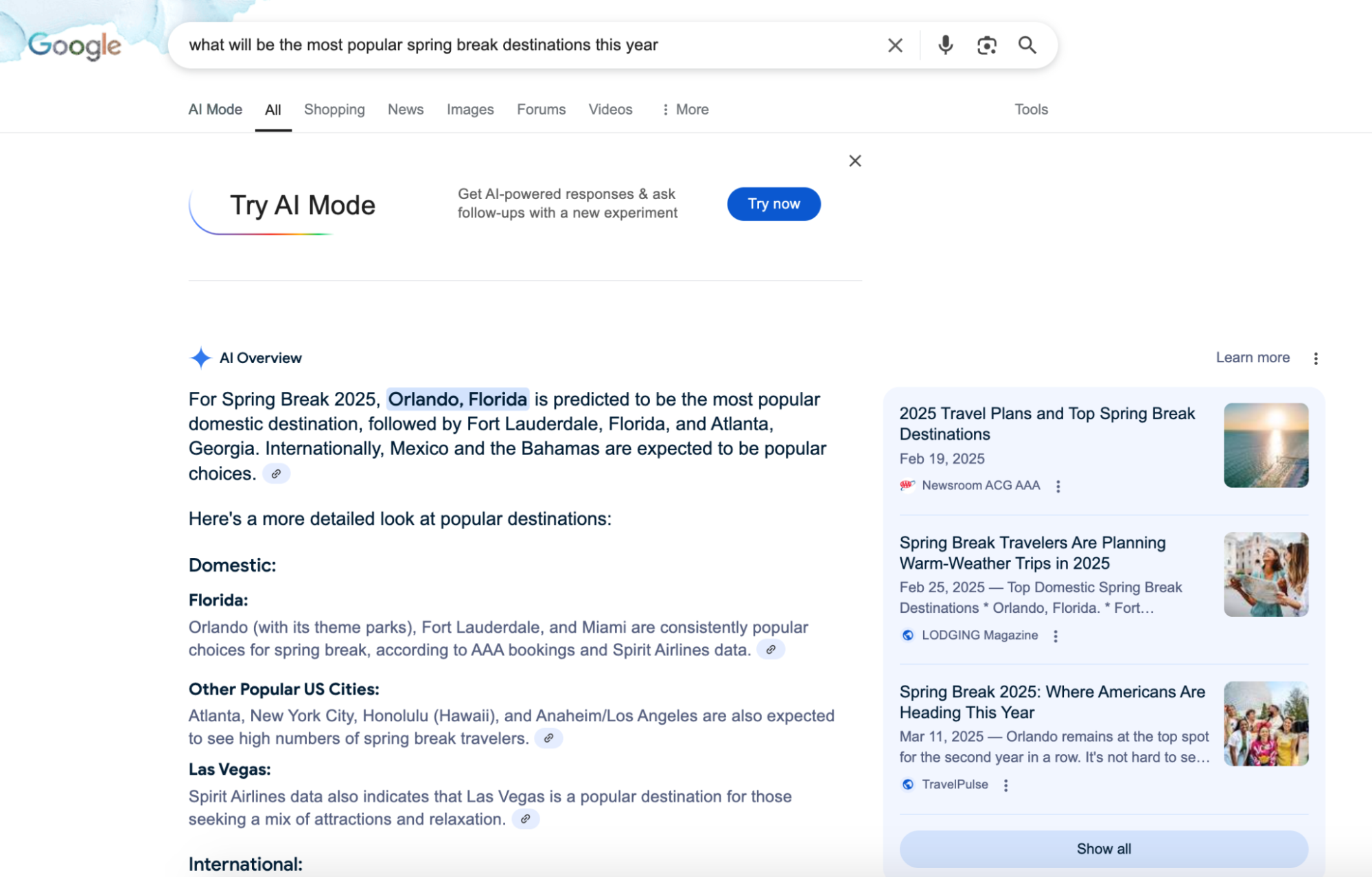Open source link icon after 'Spirit Airlines data.'

(x=771, y=649)
